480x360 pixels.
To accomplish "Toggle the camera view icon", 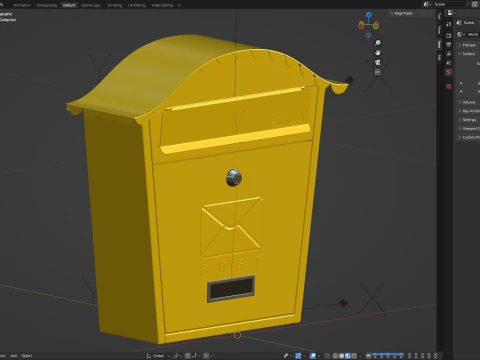I will click(x=378, y=62).
